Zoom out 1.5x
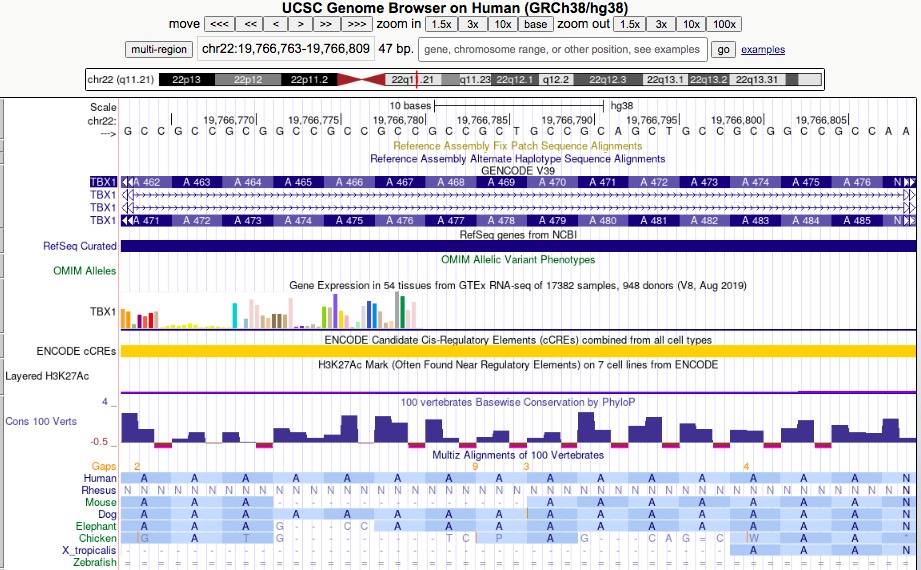The height and width of the screenshot is (570, 921). tap(629, 24)
